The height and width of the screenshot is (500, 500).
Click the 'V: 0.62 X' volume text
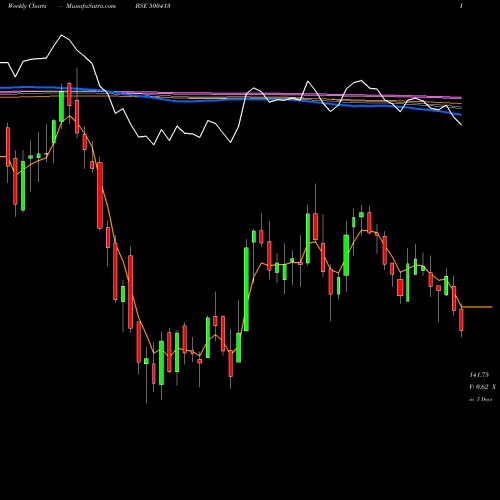click(482, 387)
